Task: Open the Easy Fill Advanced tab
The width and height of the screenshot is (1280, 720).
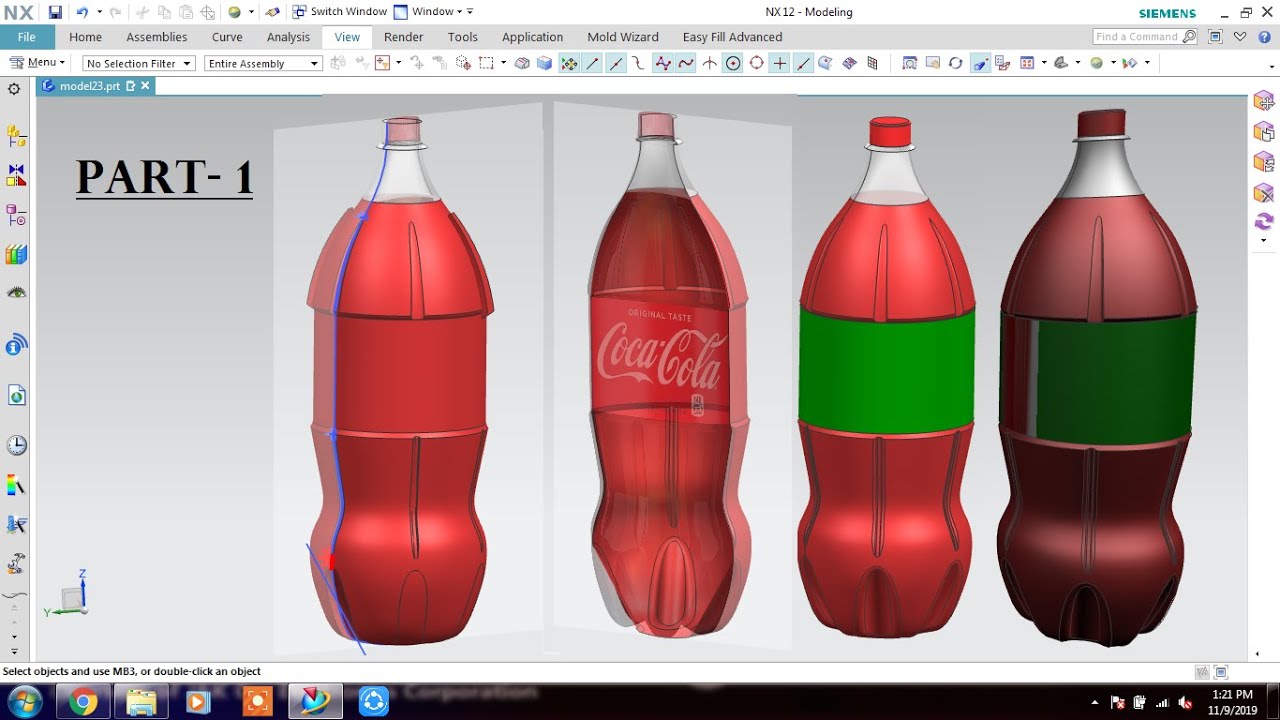Action: (x=732, y=37)
